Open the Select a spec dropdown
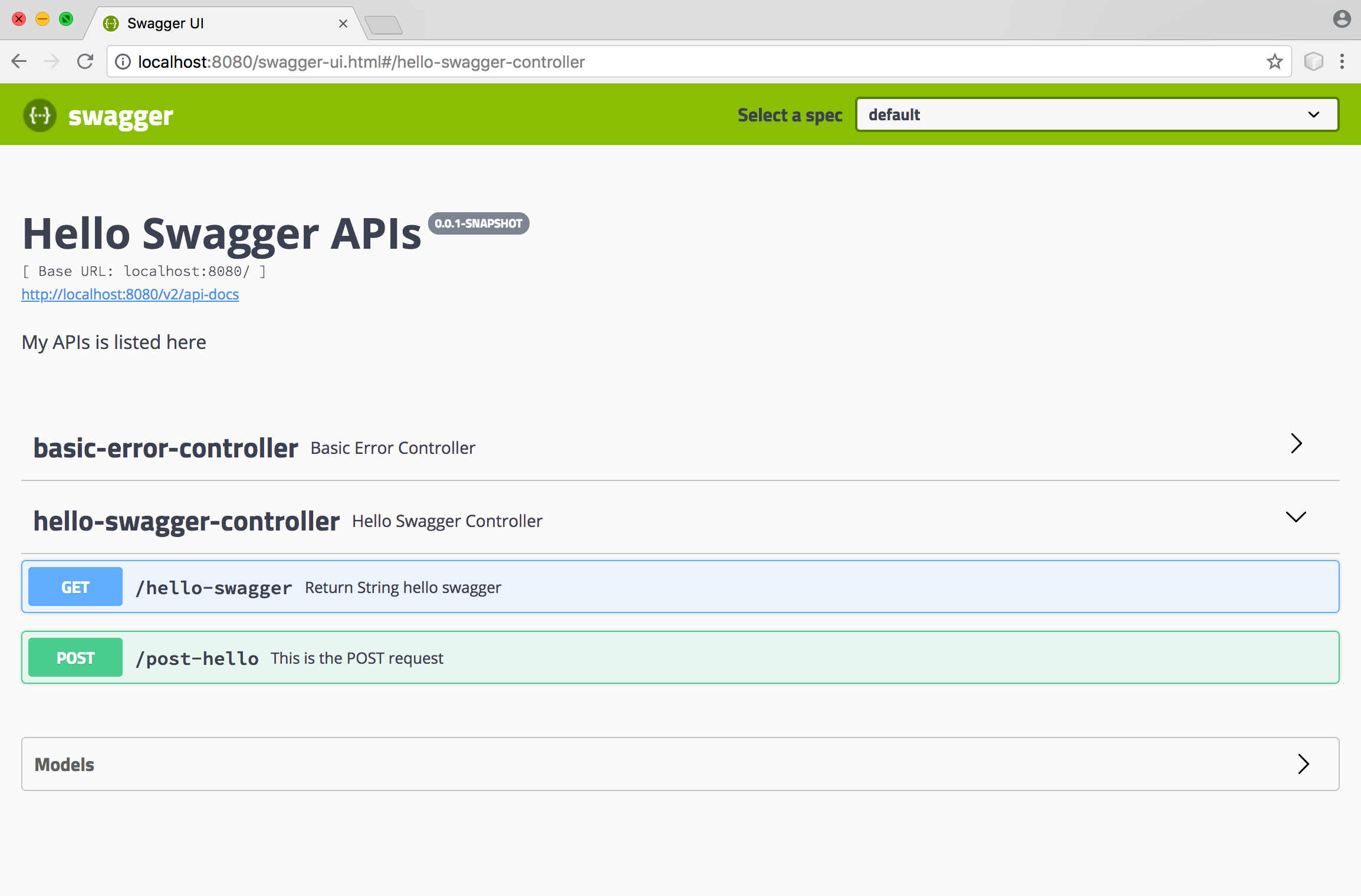The height and width of the screenshot is (896, 1361). tap(1097, 115)
